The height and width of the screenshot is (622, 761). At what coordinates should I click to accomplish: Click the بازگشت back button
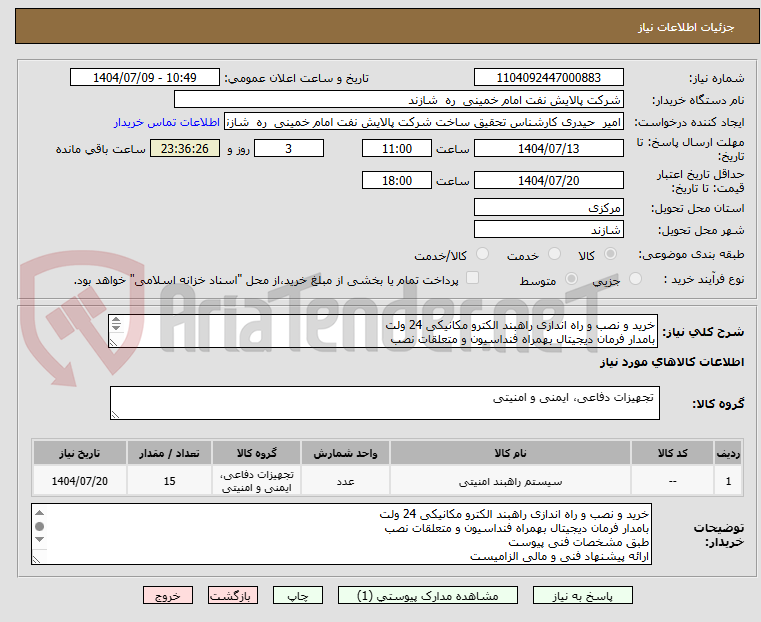point(233,595)
